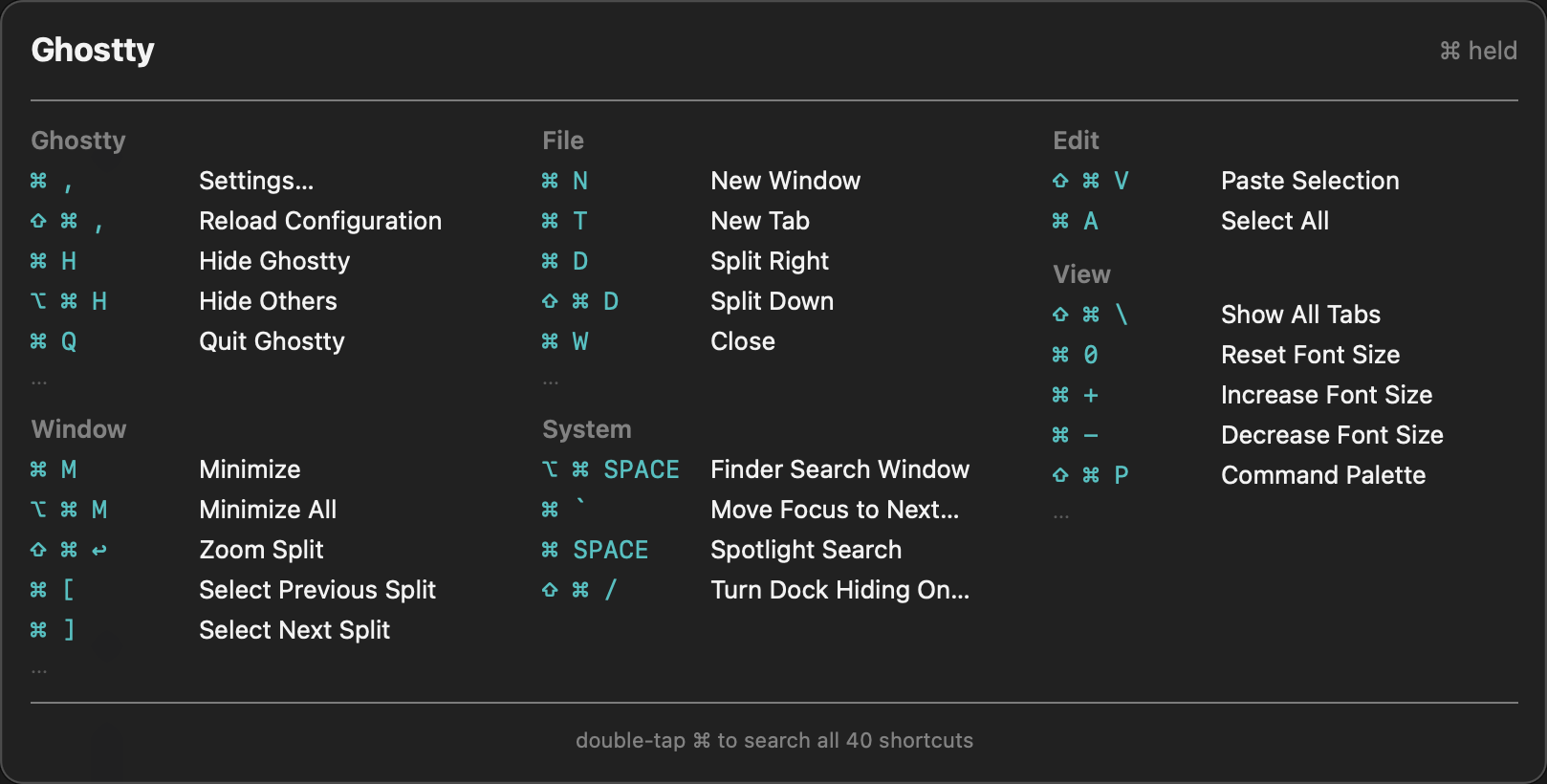Click the 'Zoom Split' label
This screenshot has height=784, width=1547.
[x=261, y=550]
